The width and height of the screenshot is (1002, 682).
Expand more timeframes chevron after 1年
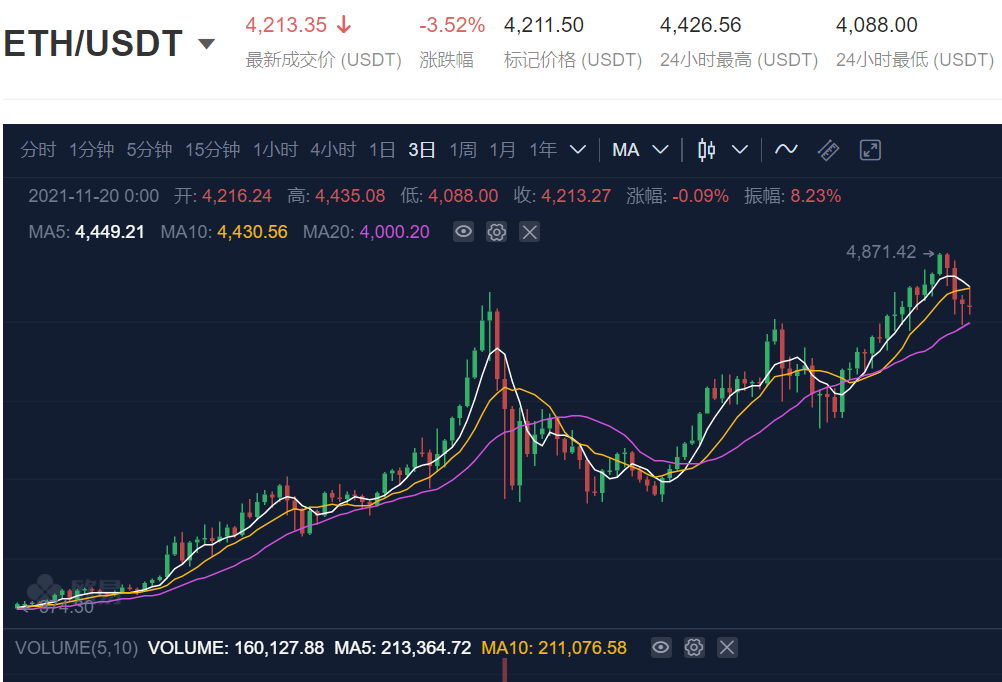(578, 150)
